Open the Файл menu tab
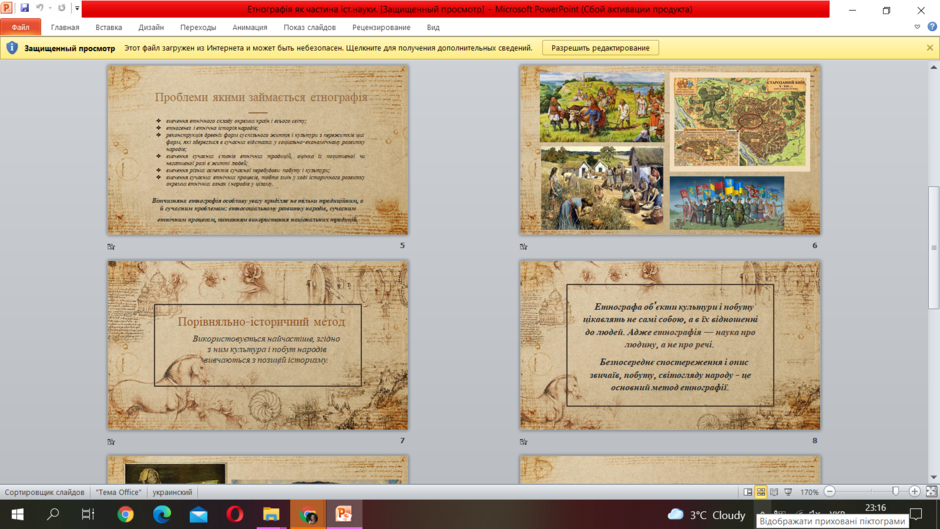940x529 pixels. tap(20, 27)
